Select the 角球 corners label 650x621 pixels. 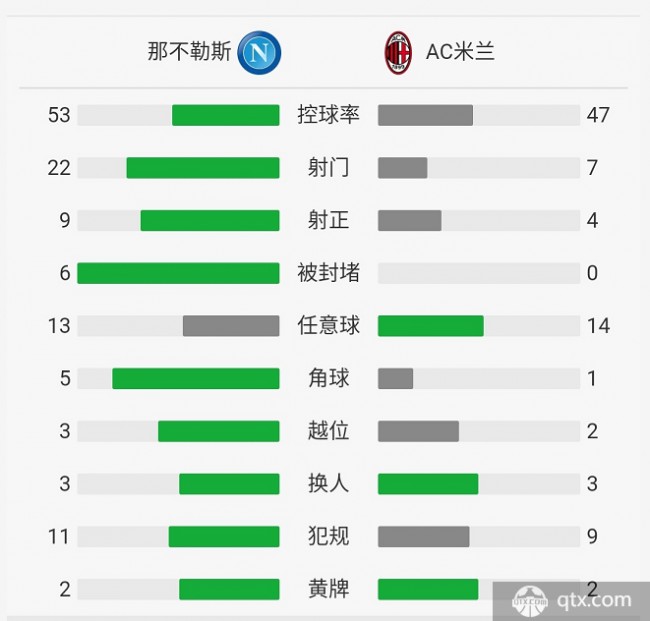coord(328,378)
